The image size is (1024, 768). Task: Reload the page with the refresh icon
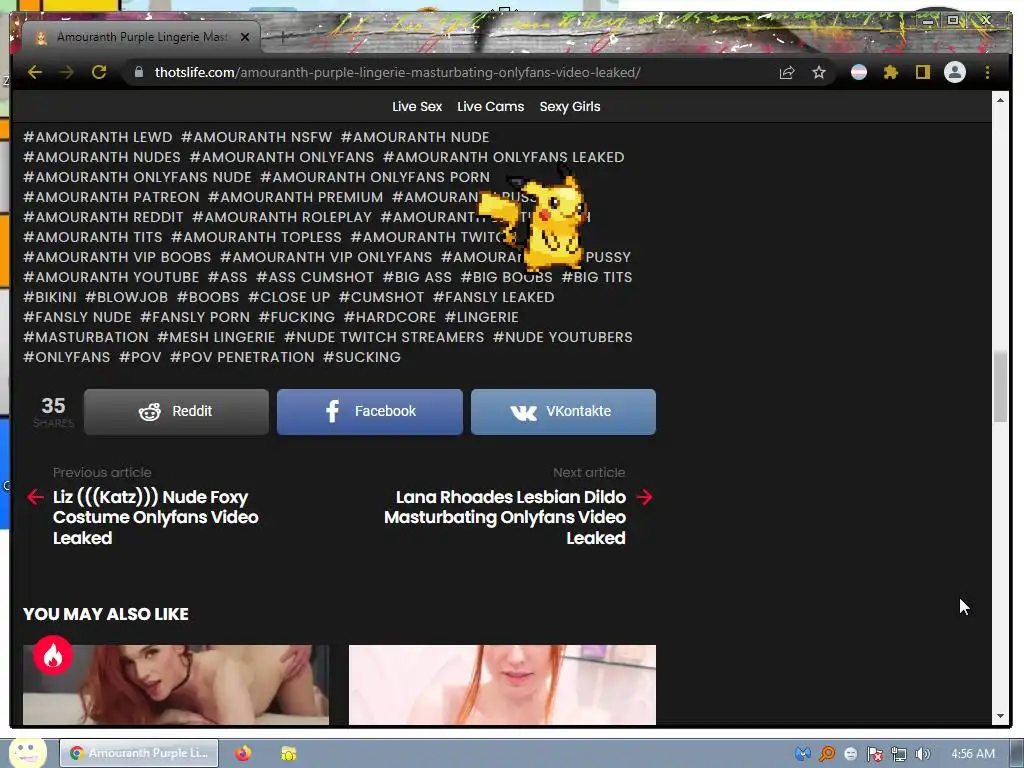(x=99, y=72)
